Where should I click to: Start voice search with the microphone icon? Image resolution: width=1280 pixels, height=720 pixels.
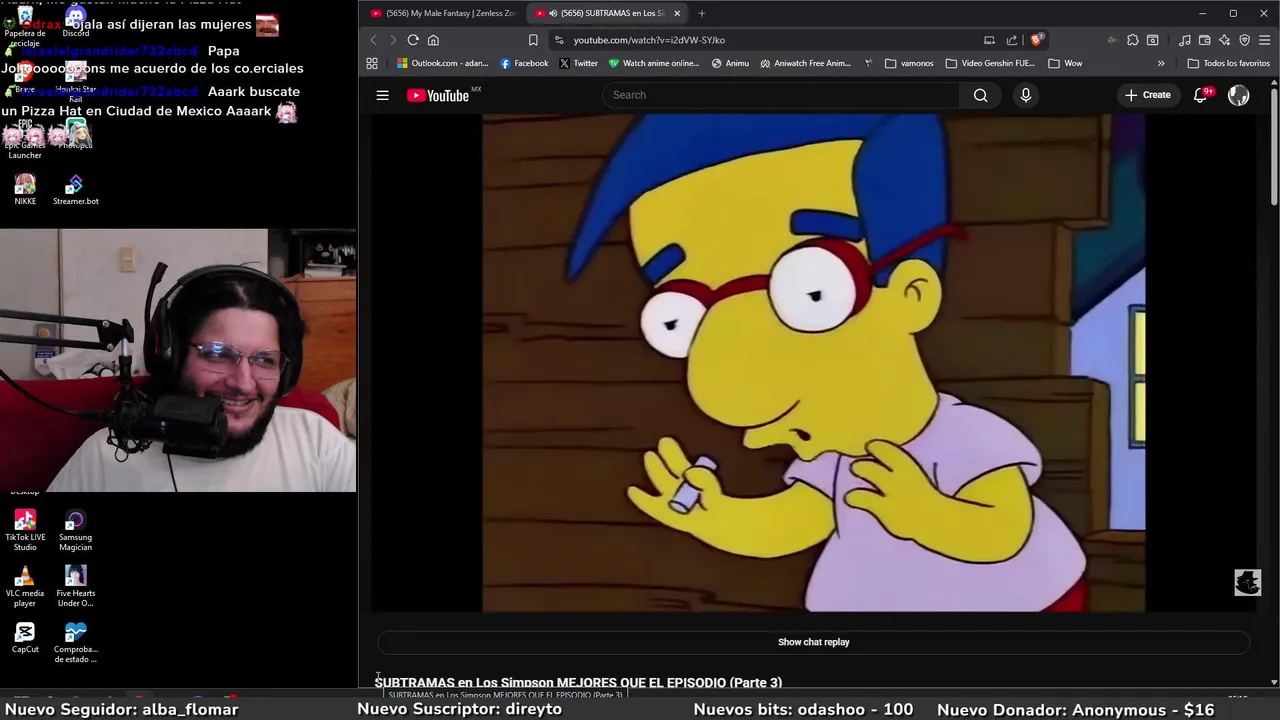pyautogui.click(x=1025, y=95)
